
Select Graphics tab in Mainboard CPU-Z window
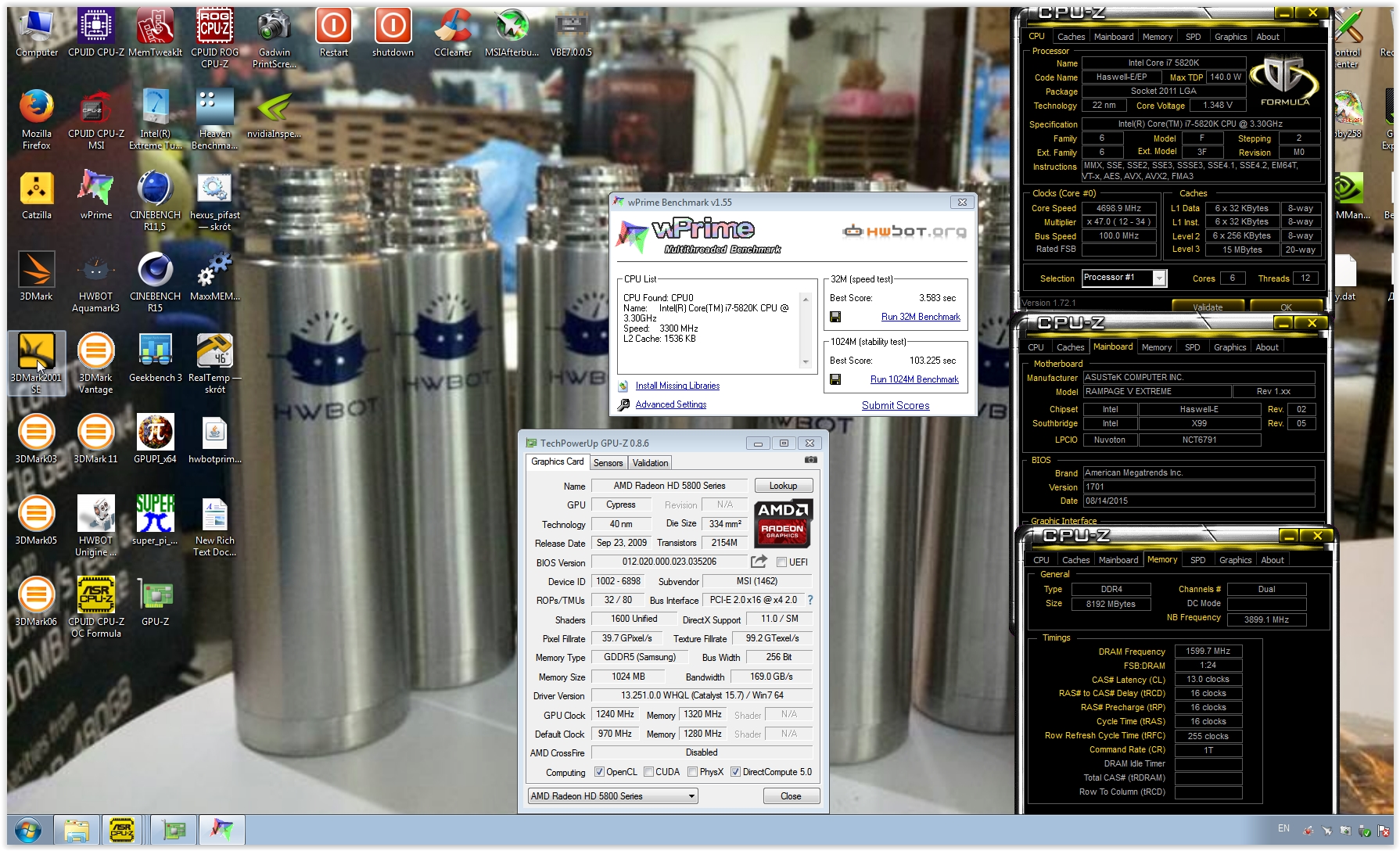1229,347
